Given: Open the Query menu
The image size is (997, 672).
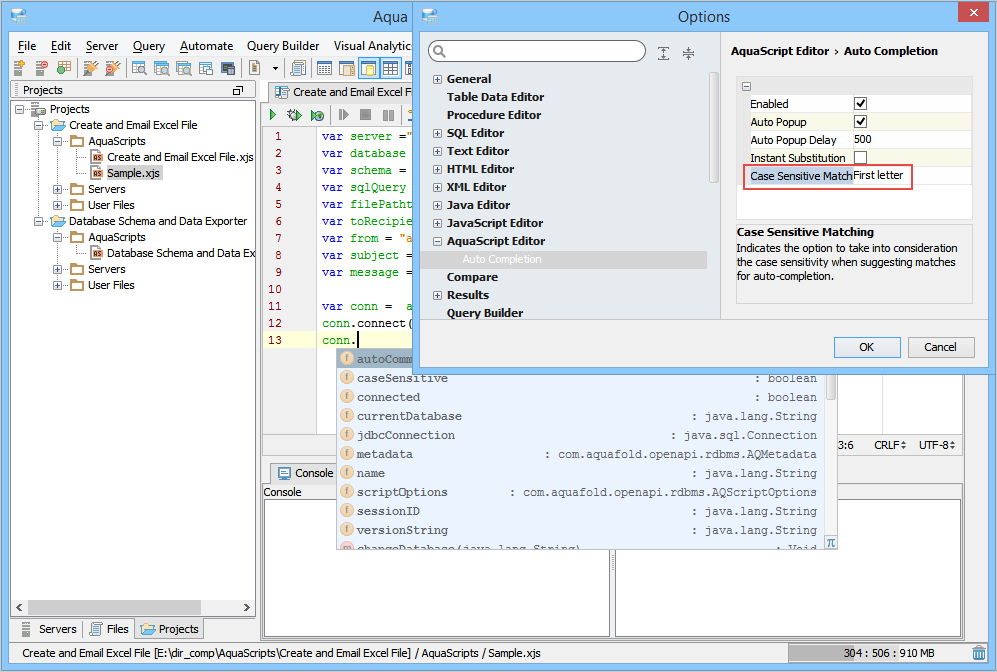Looking at the screenshot, I should (x=149, y=46).
